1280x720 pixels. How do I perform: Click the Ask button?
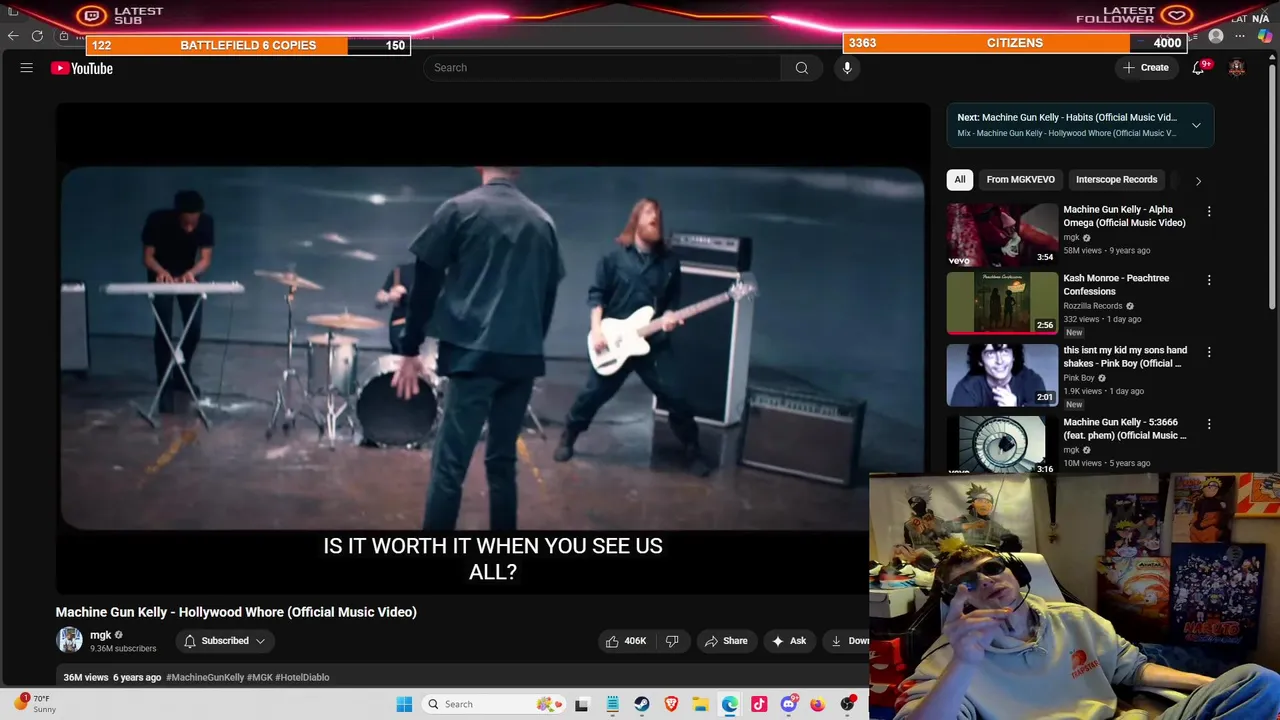click(x=789, y=641)
